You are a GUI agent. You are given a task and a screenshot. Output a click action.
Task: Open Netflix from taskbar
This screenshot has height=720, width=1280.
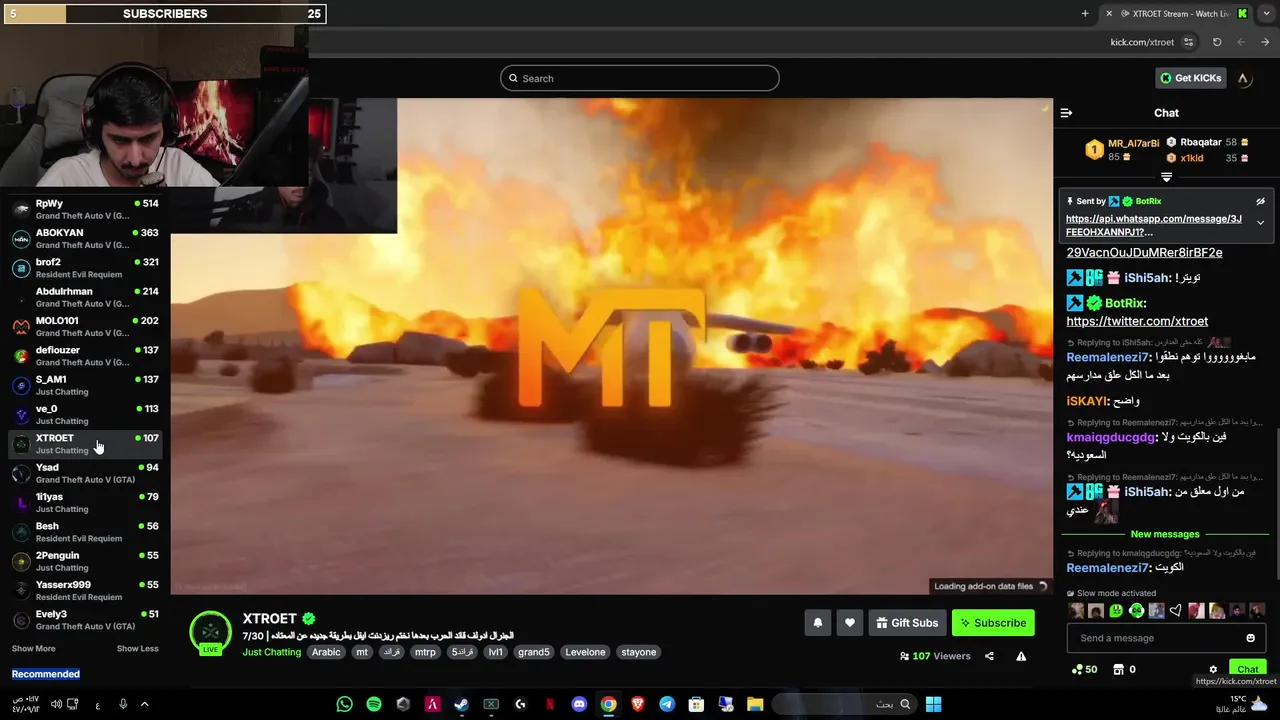tap(549, 704)
